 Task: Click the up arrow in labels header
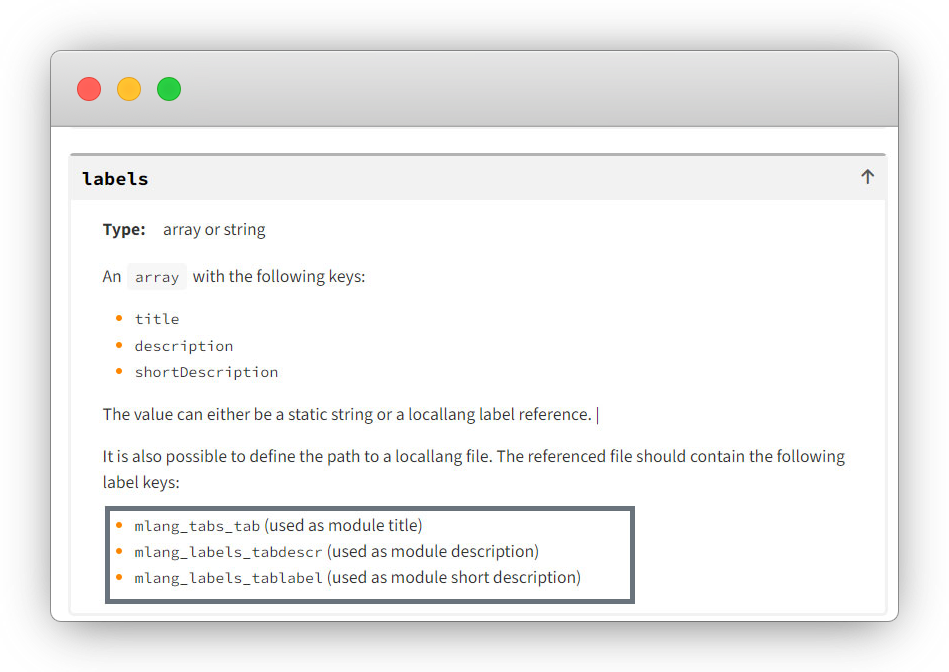[867, 177]
